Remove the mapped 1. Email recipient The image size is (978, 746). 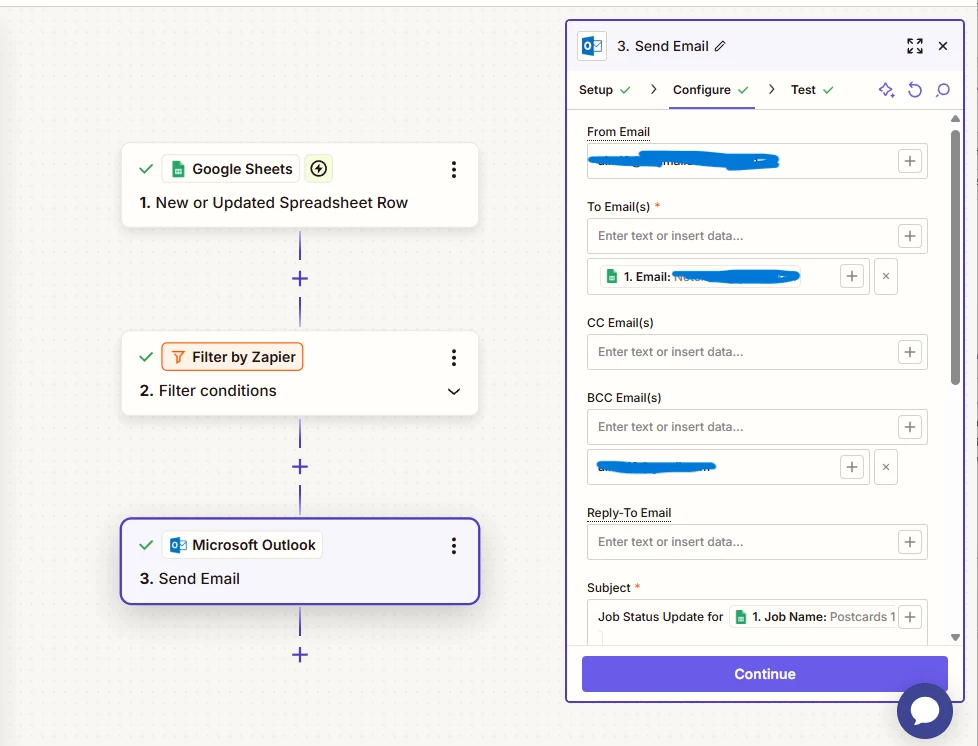886,276
